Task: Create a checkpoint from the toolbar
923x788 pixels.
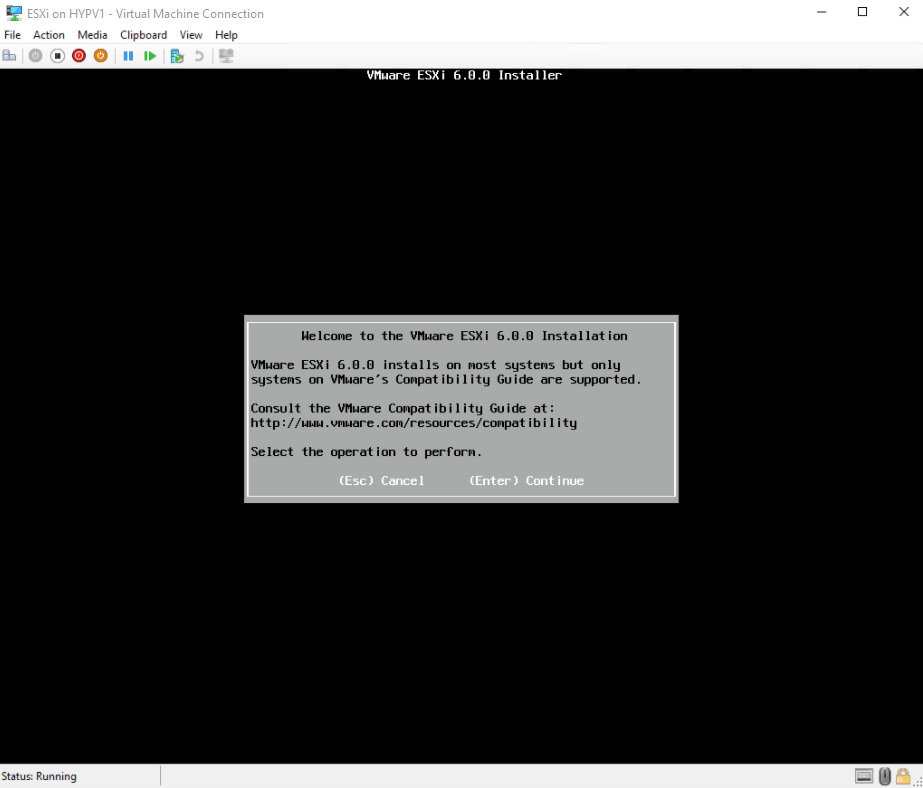Action: [x=177, y=56]
